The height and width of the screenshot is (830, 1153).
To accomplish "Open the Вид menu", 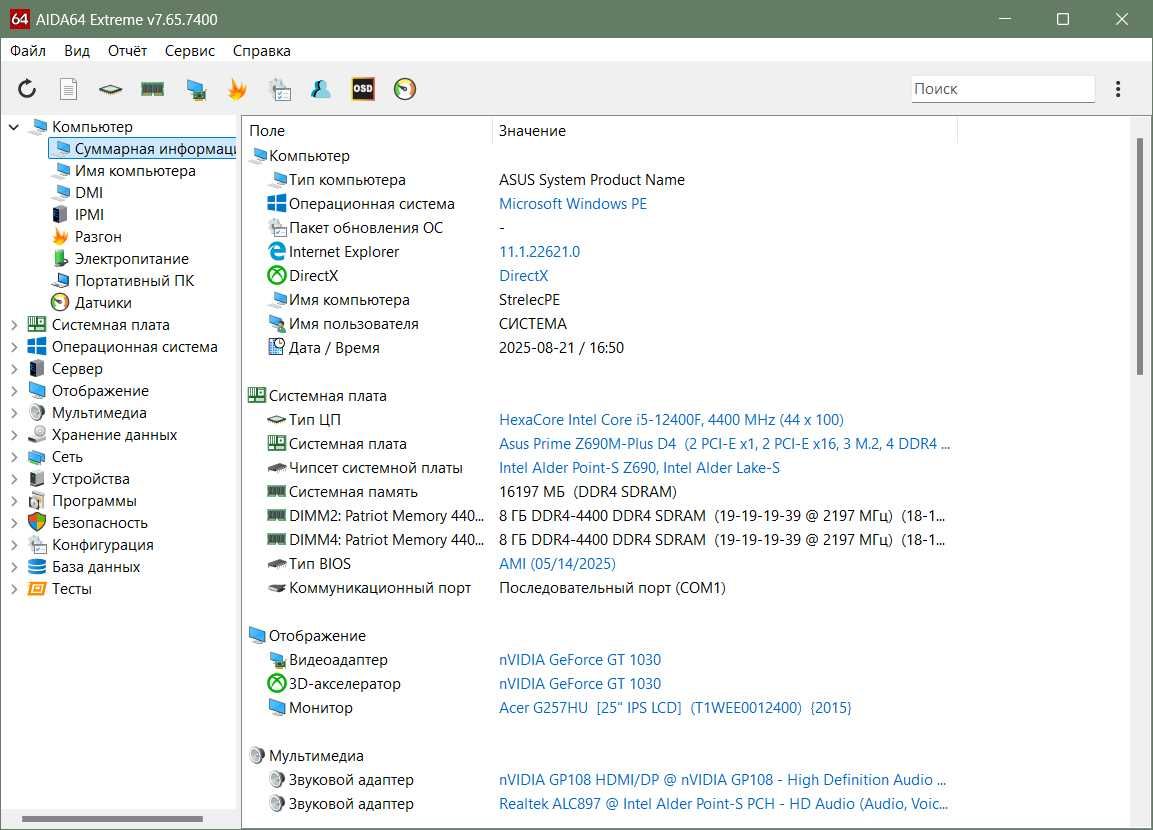I will tap(76, 51).
